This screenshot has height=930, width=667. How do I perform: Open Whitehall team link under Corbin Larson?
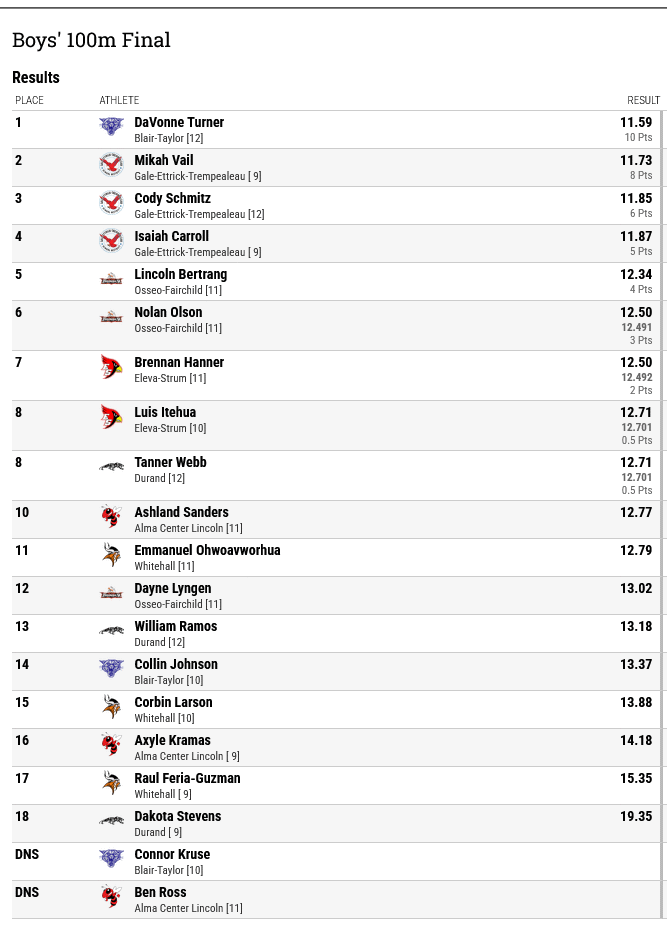(164, 718)
